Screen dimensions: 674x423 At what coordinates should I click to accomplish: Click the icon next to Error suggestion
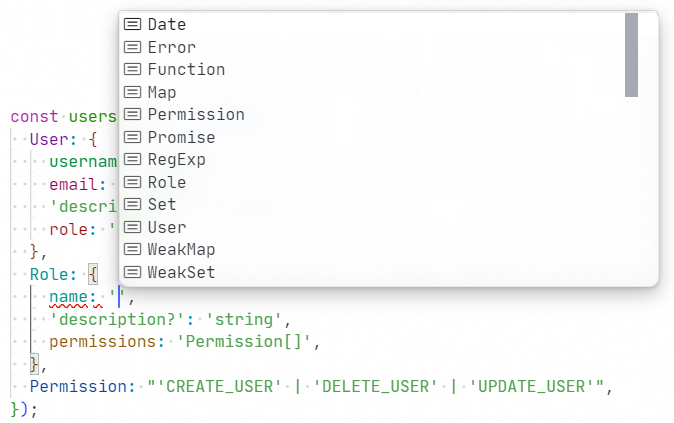[x=132, y=47]
